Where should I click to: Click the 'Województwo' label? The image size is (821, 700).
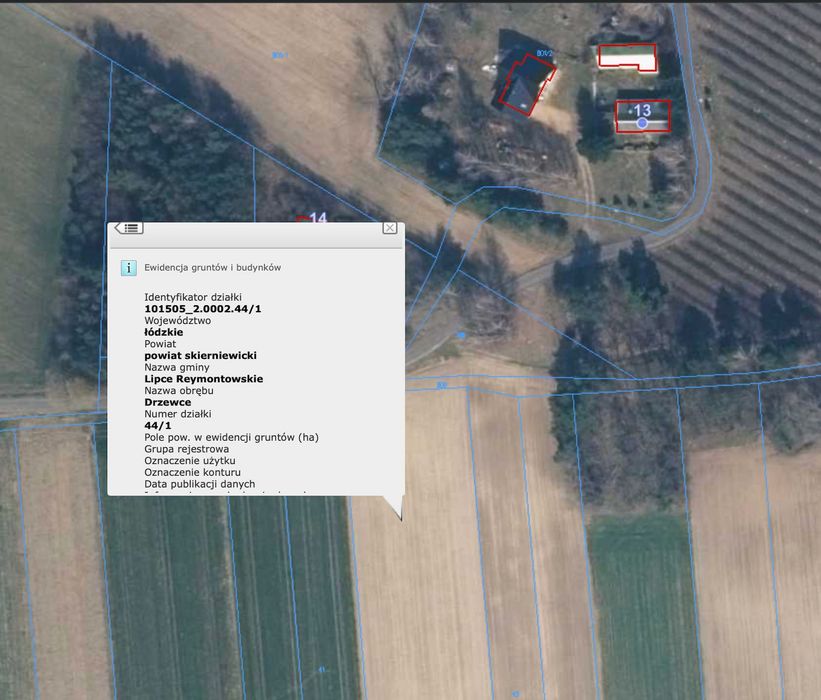click(177, 320)
